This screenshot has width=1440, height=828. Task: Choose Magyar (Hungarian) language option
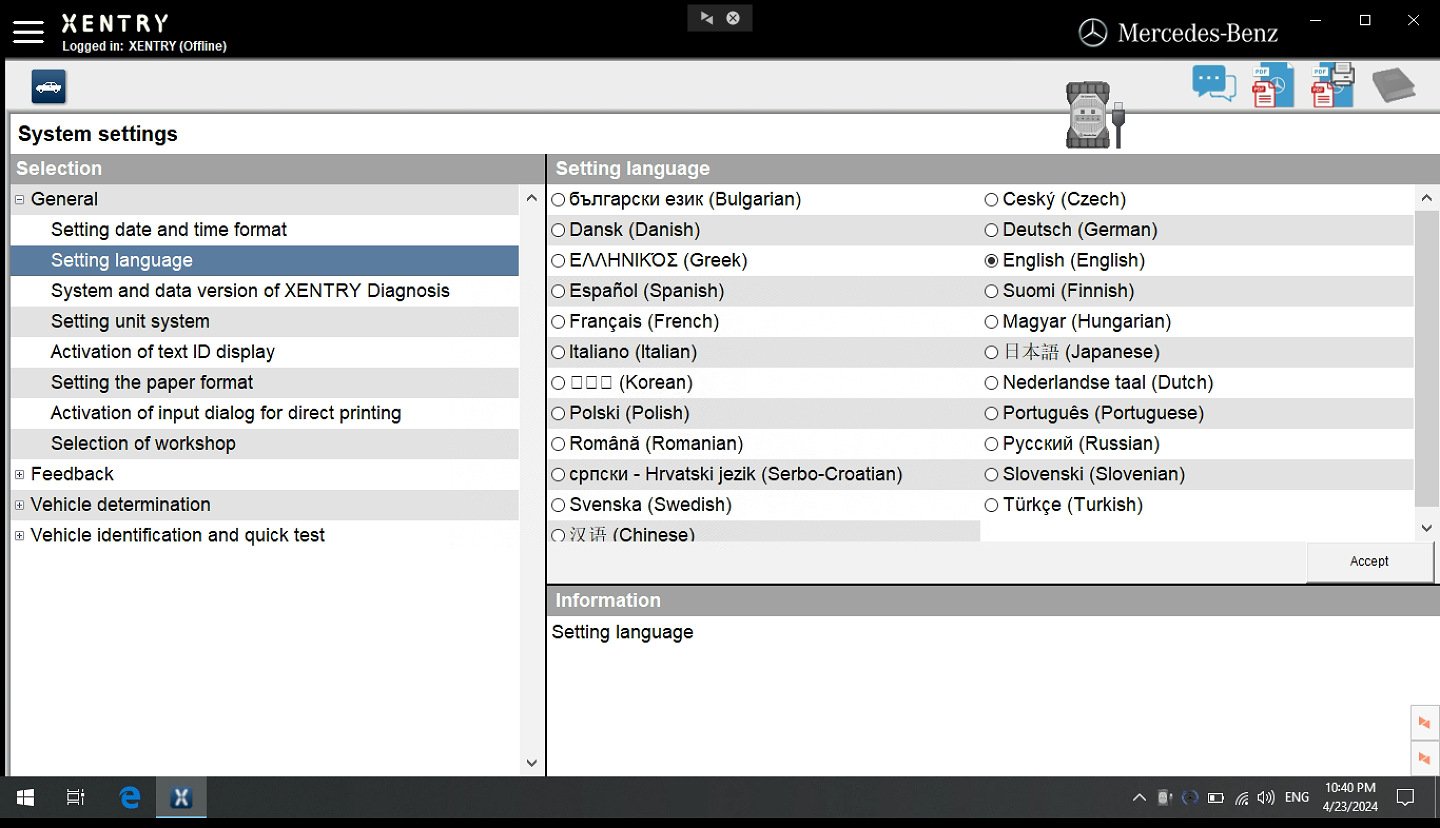click(1077, 322)
